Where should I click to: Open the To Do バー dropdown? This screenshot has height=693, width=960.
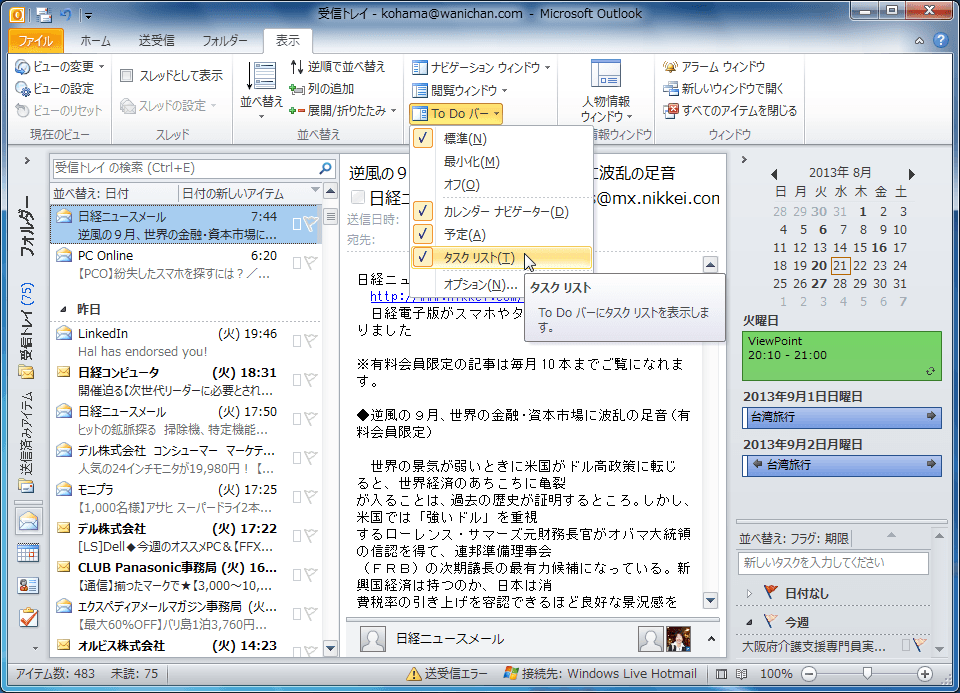[x=456, y=113]
